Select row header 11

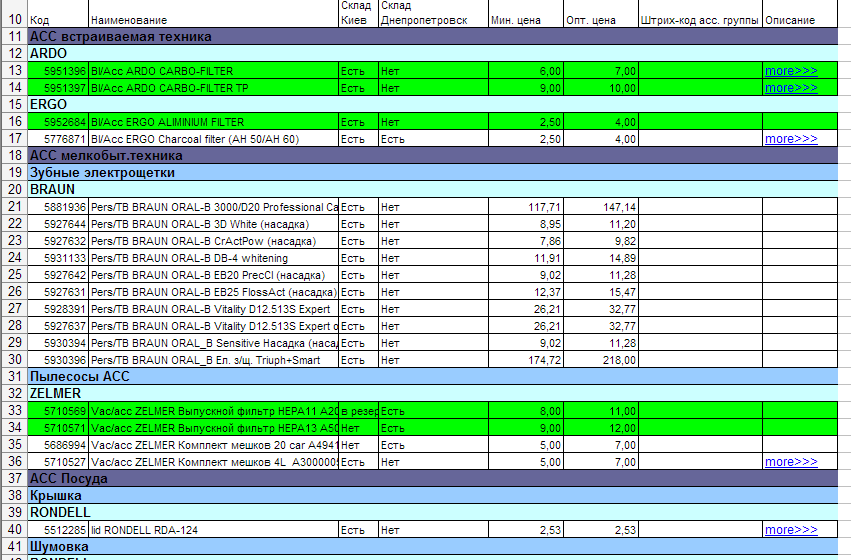click(x=15, y=37)
